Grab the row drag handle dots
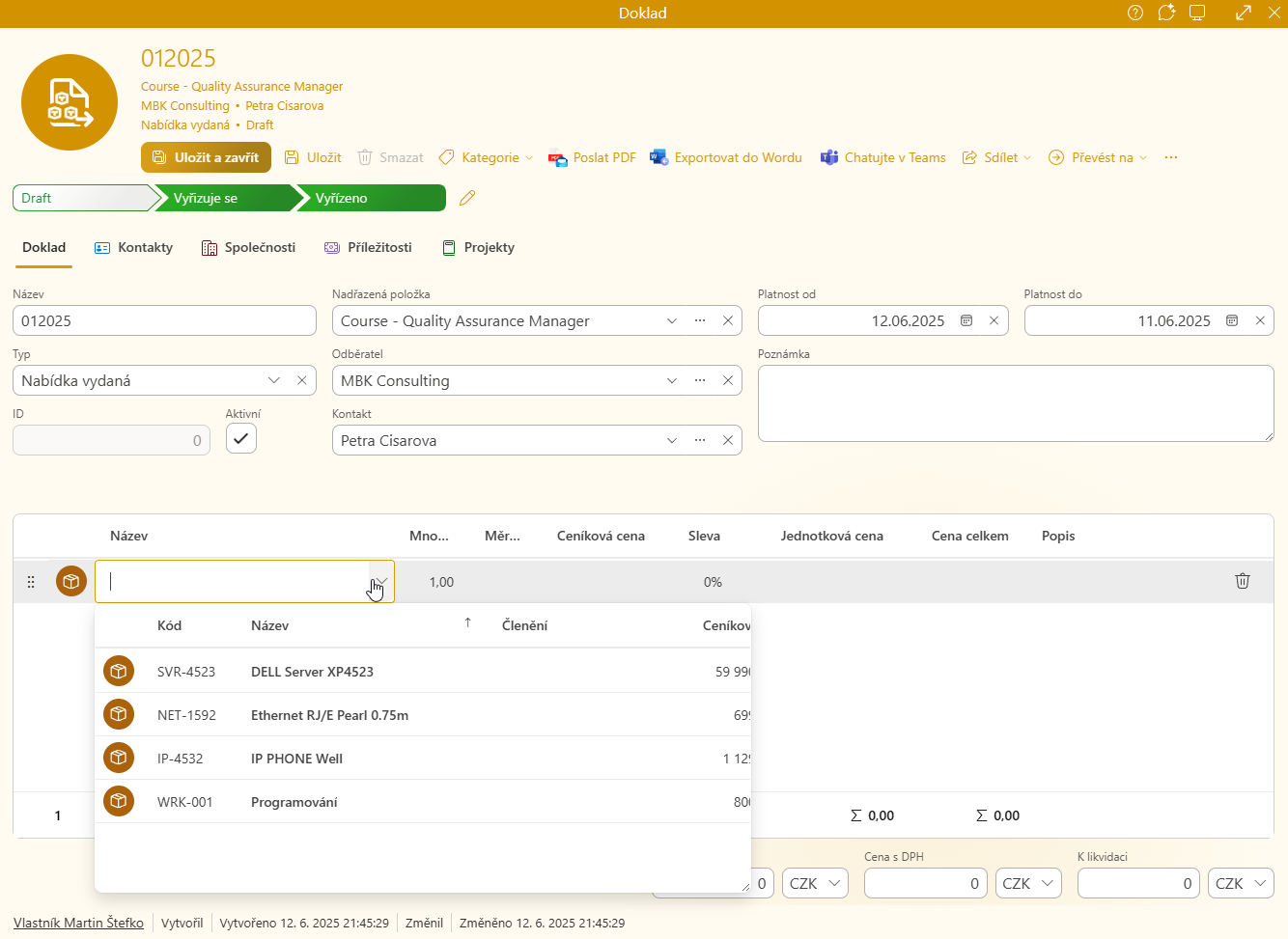This screenshot has width=1288, height=939. click(31, 582)
